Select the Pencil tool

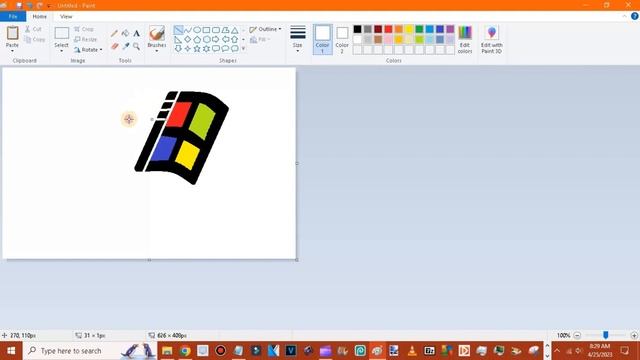click(114, 33)
